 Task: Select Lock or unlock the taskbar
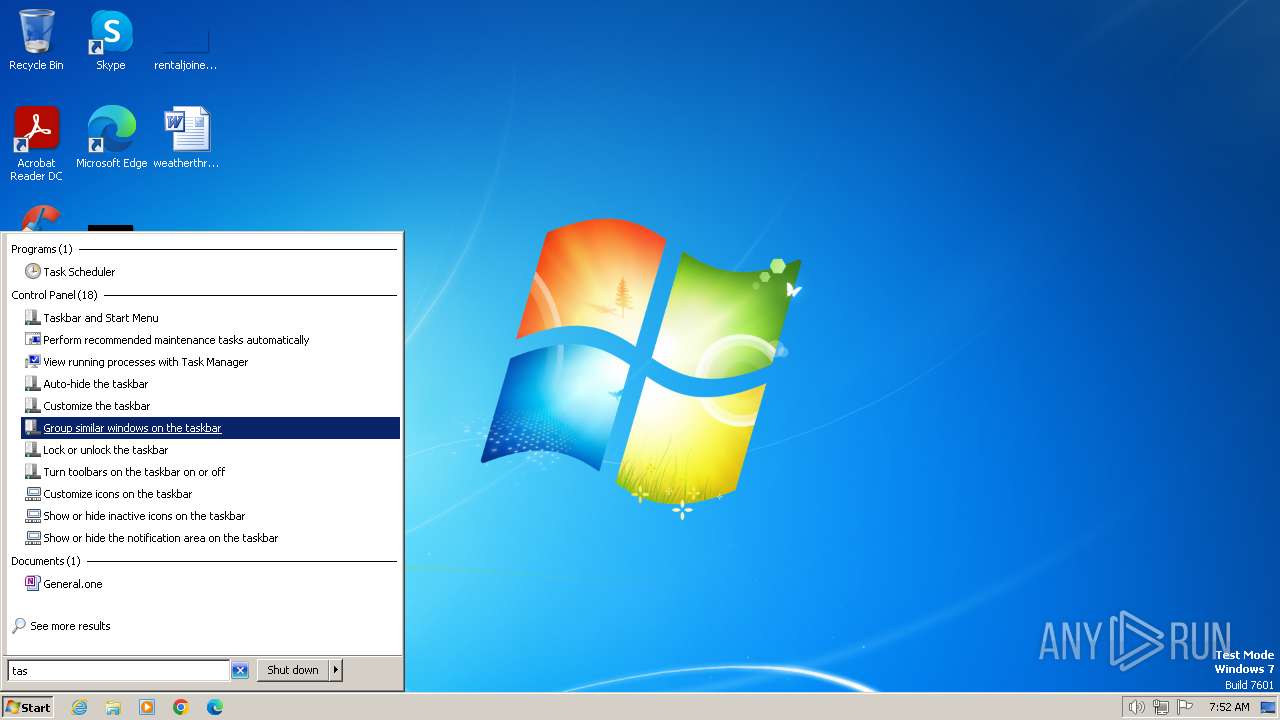coord(211,450)
